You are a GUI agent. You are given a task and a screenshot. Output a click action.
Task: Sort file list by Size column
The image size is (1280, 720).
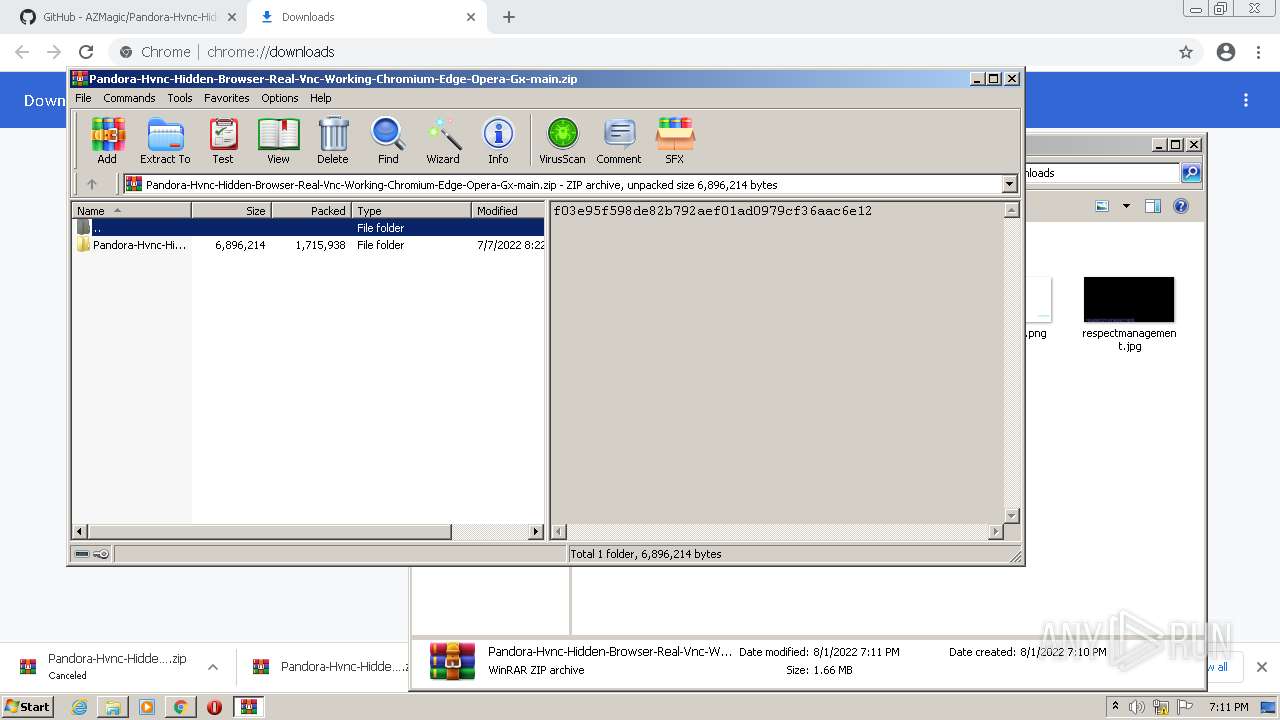coord(231,210)
